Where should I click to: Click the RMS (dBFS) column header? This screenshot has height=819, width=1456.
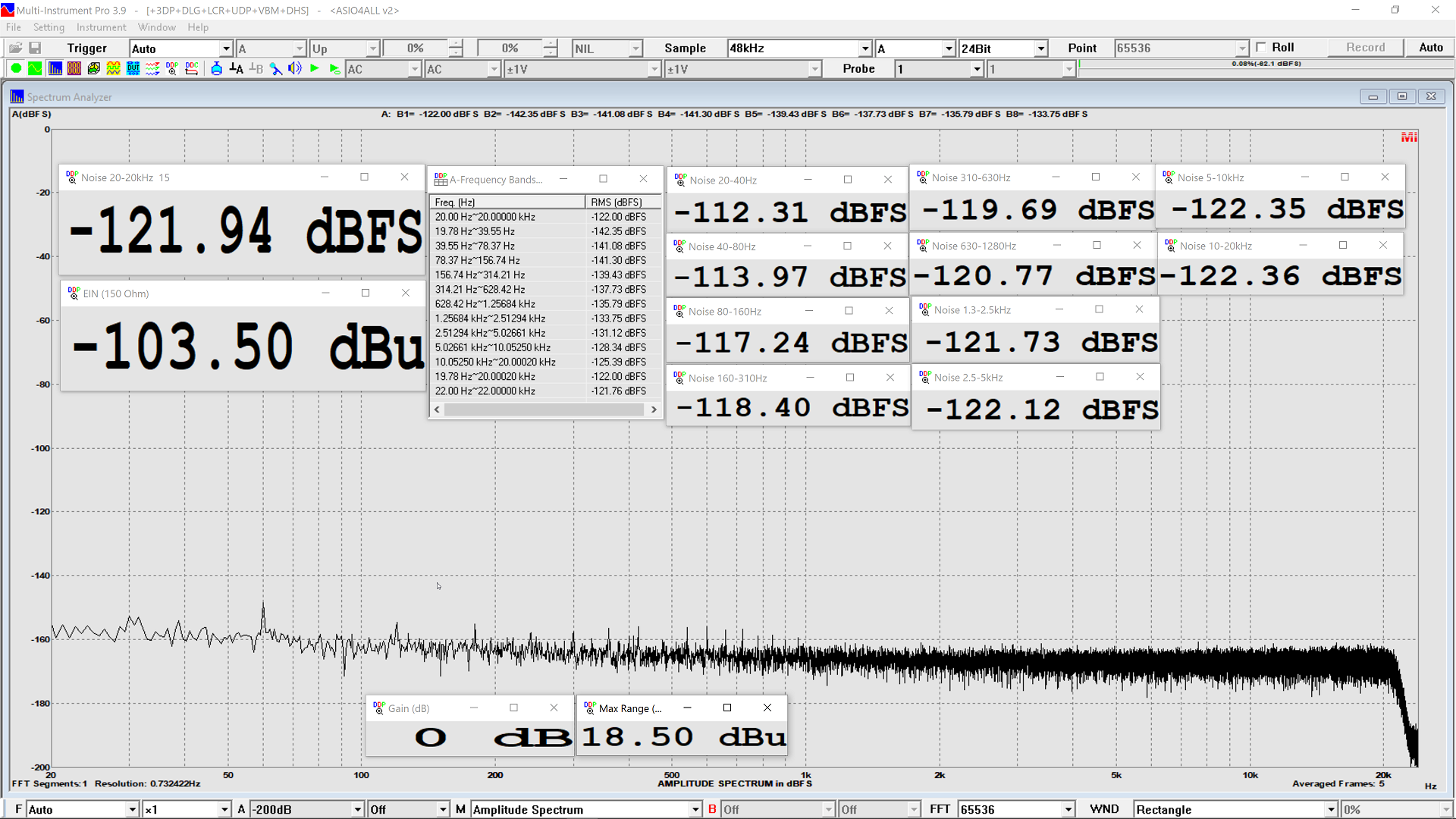pyautogui.click(x=623, y=202)
